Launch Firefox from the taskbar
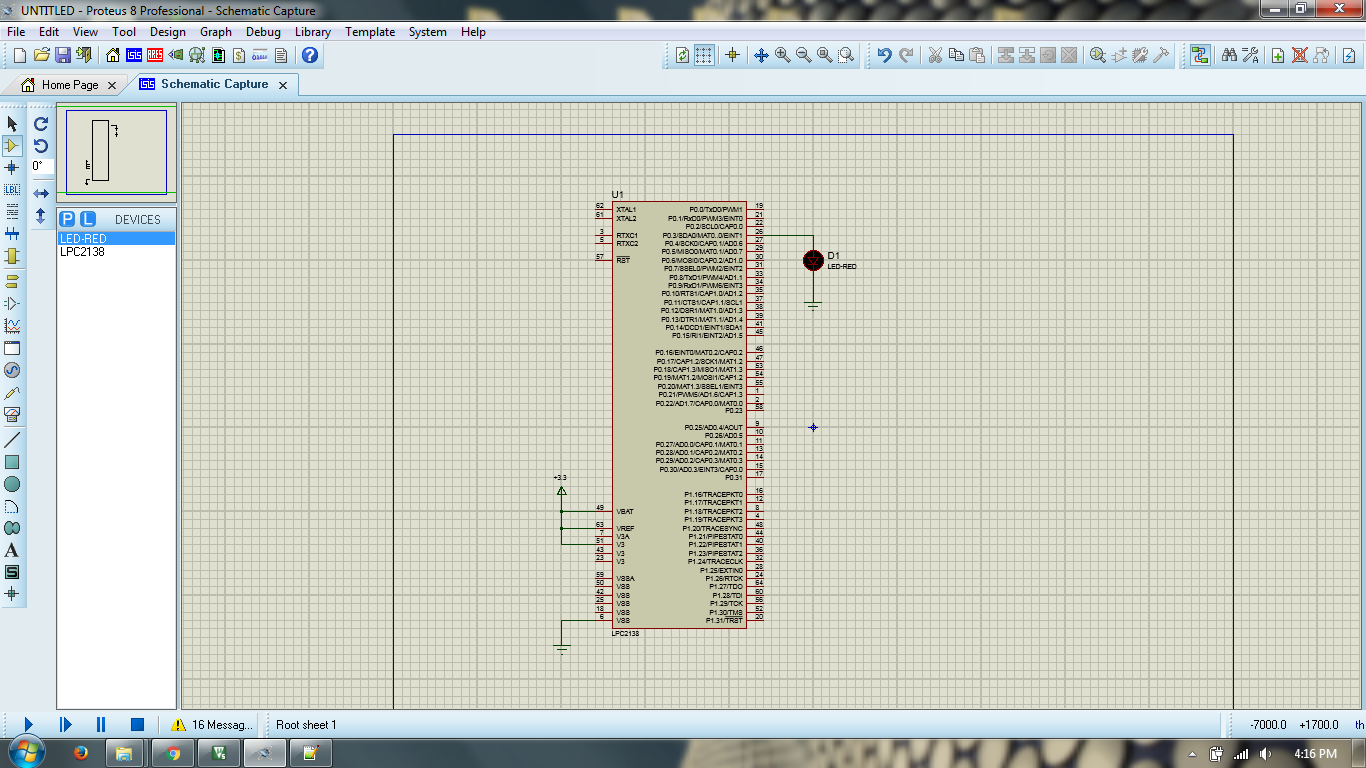The image size is (1366, 768). pos(81,753)
